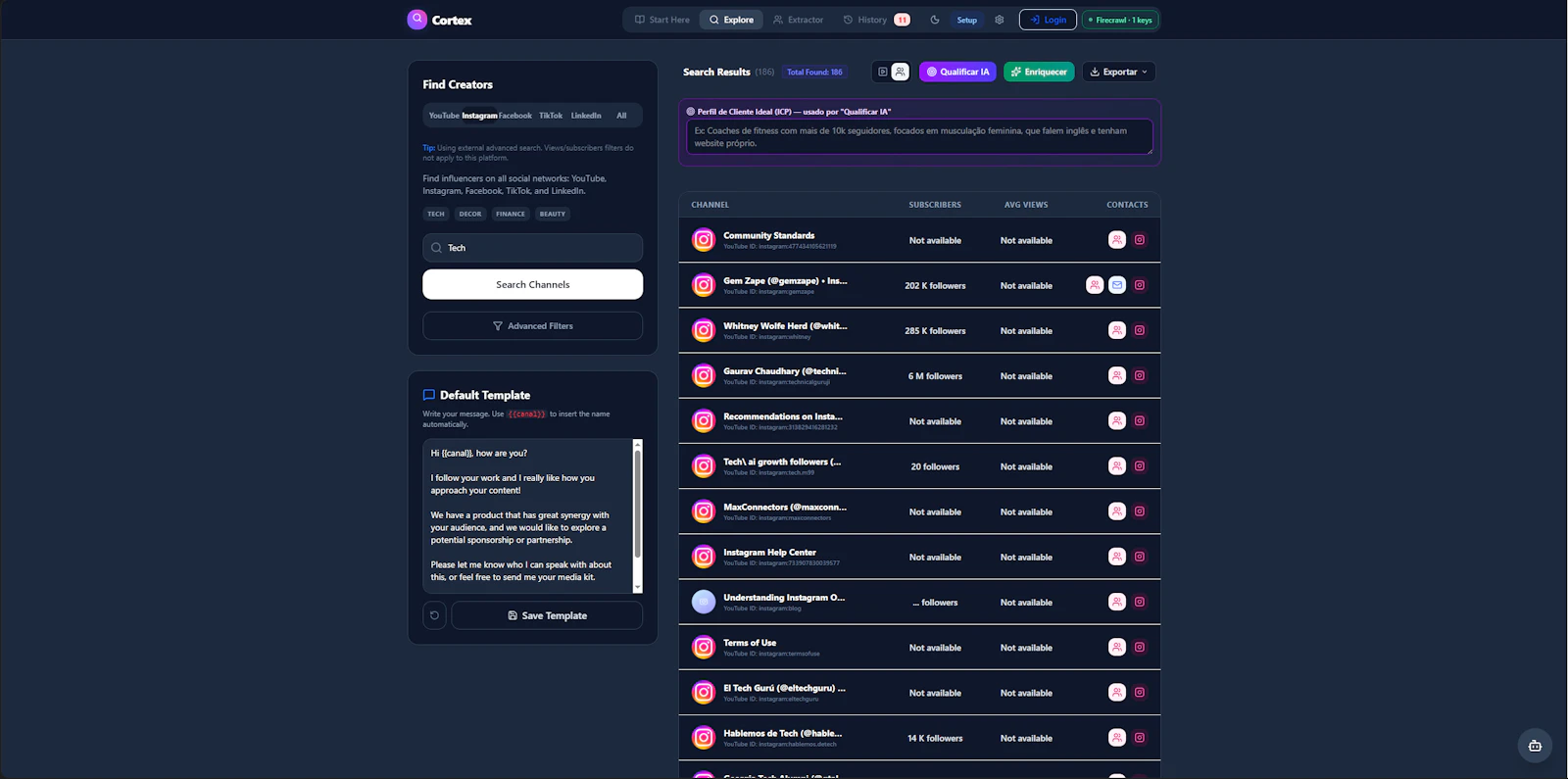Apply the TECH category tag
The image size is (1568, 779).
point(436,214)
